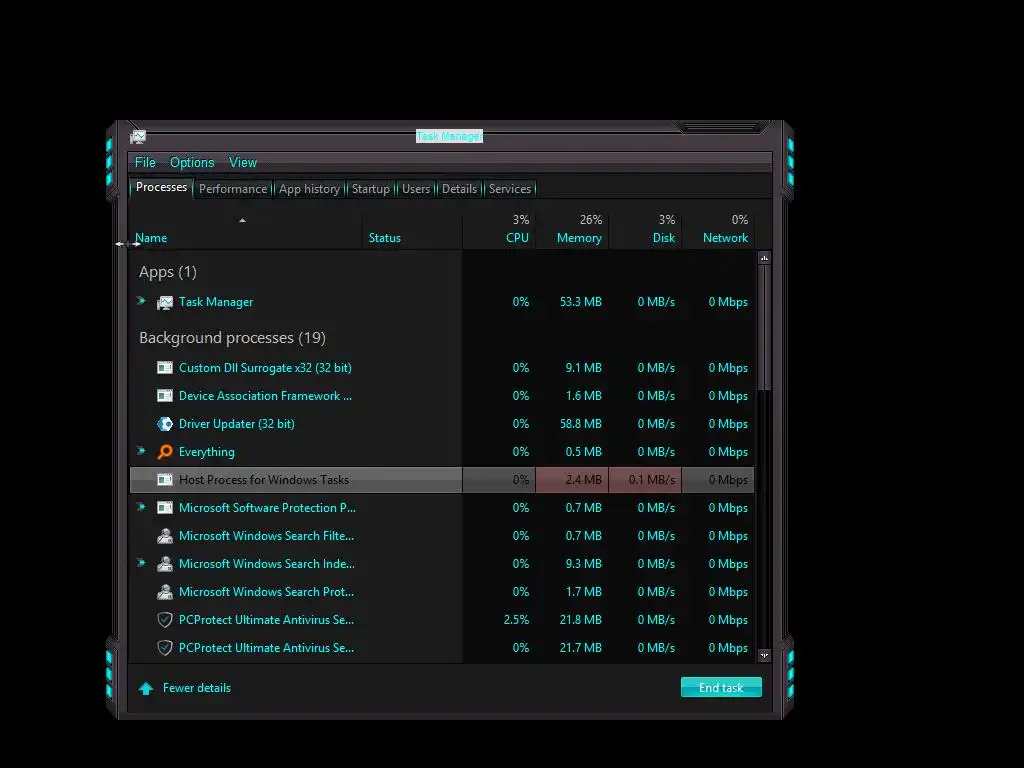This screenshot has width=1024, height=768.
Task: Click the Microsoft Windows Search Filter icon
Action: tap(165, 536)
